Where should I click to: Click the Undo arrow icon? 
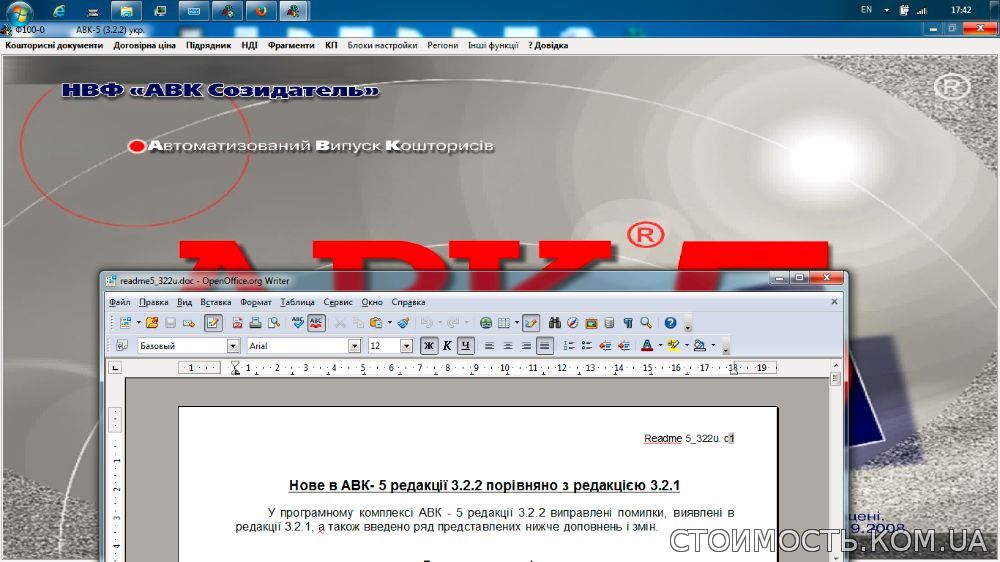pos(427,323)
